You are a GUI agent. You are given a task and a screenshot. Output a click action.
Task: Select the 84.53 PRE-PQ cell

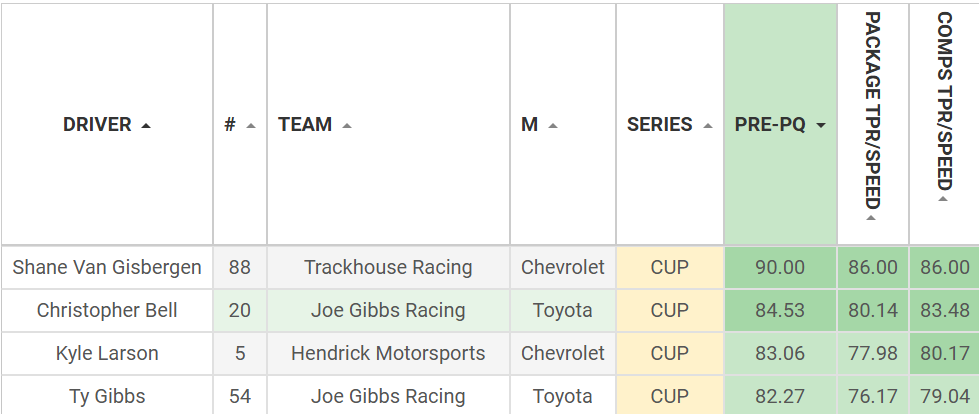(x=780, y=310)
